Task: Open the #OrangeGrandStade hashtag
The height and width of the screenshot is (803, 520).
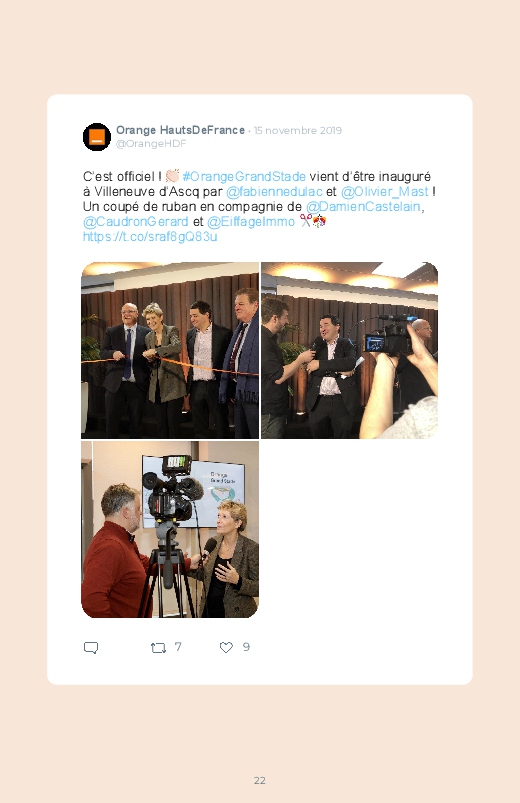Action: [244, 176]
